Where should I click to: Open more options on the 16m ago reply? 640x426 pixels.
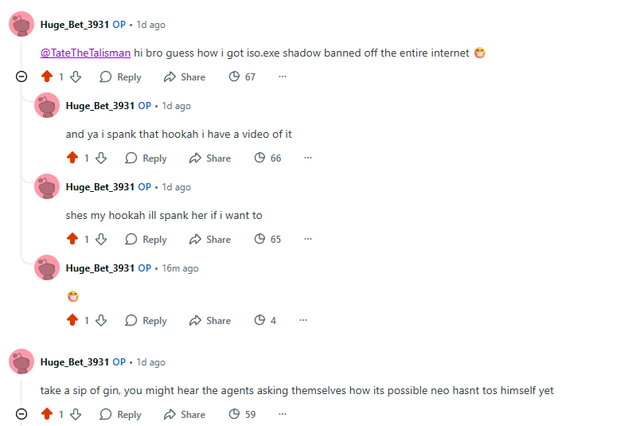(308, 320)
